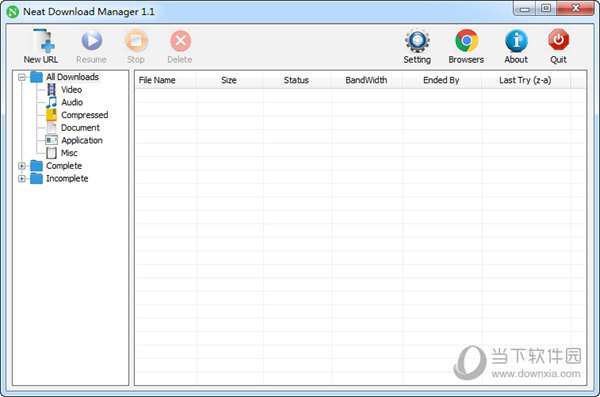
Task: Select the Compressed category label
Action: coord(85,115)
